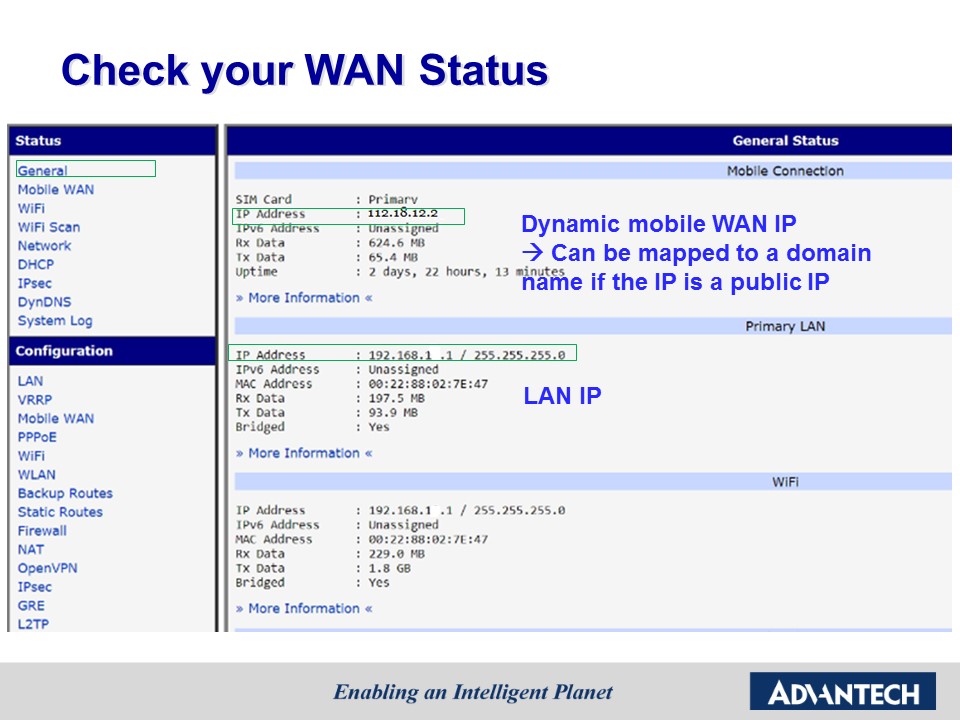The image size is (960, 720).
Task: View the System Log link
Action: coord(55,321)
